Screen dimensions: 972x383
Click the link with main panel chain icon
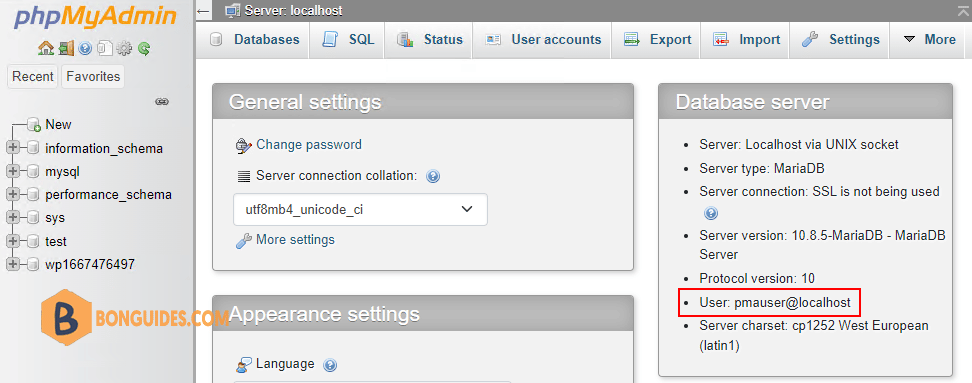pyautogui.click(x=162, y=101)
